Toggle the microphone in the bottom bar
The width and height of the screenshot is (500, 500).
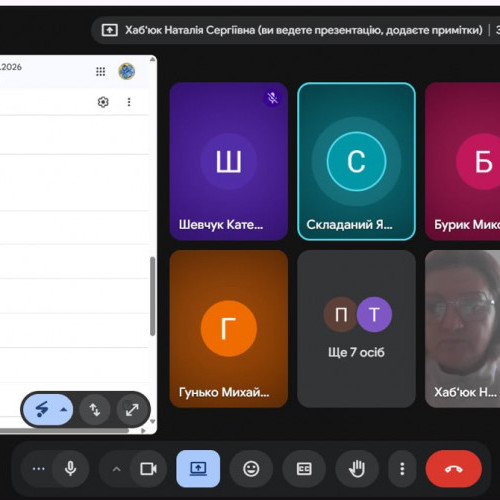[71, 469]
